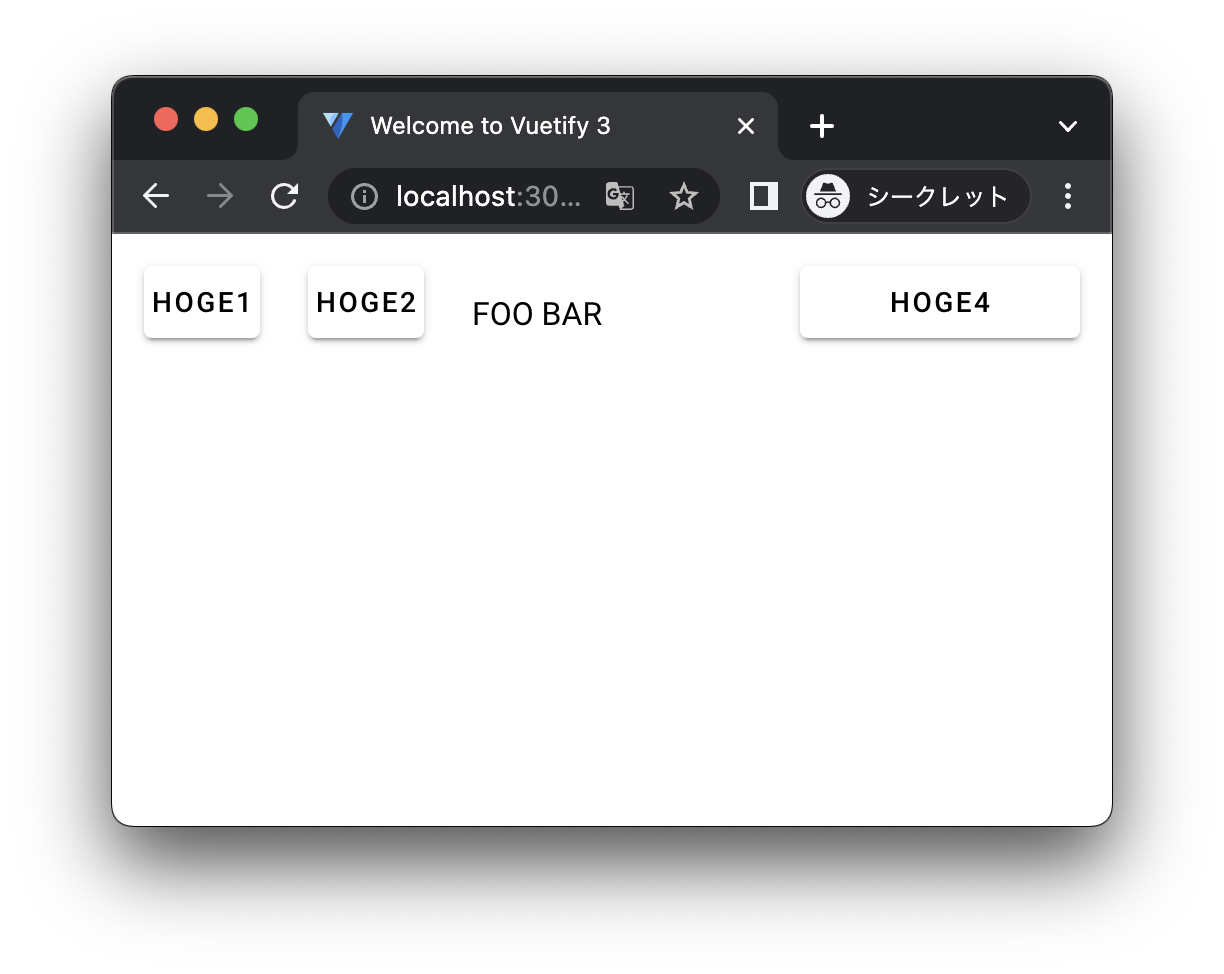
Task: Open a new tab with plus button
Action: point(822,126)
